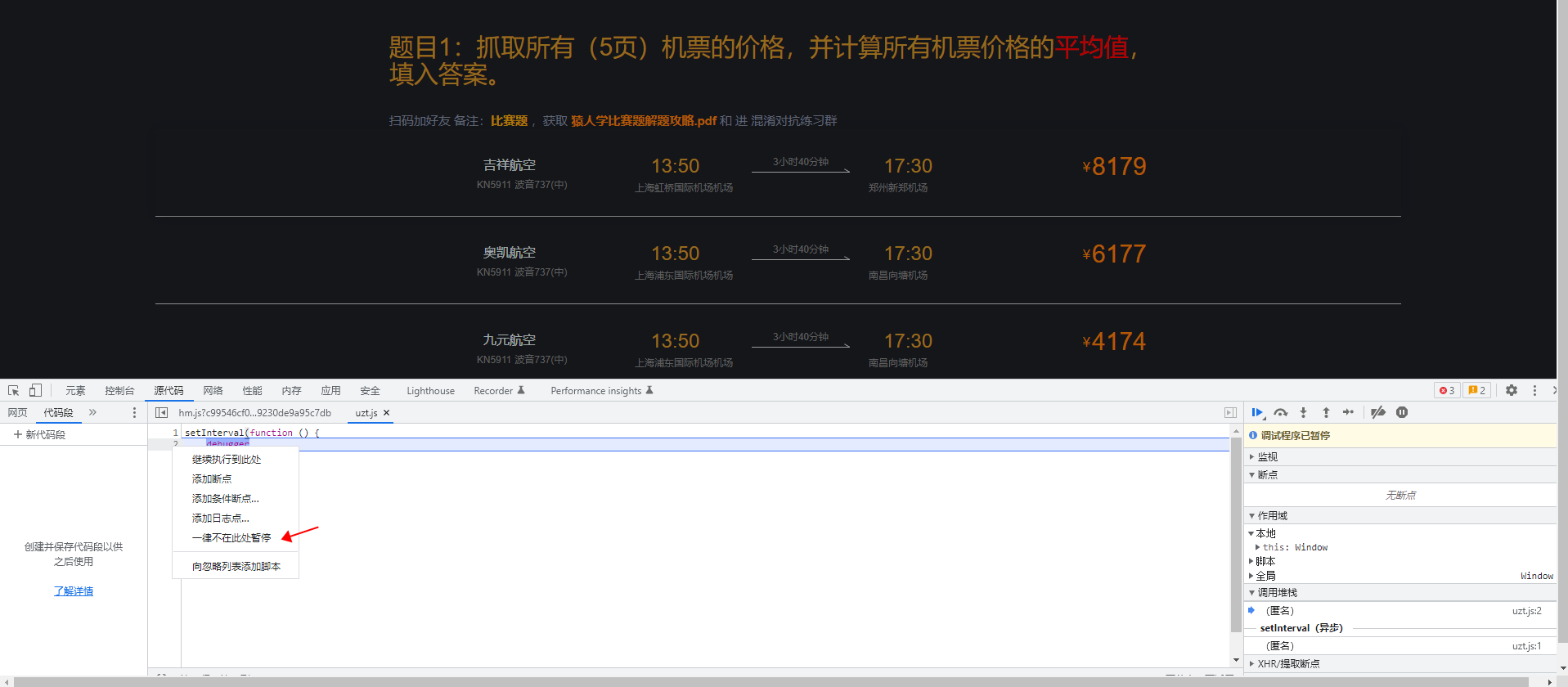This screenshot has width=1568, height=687.
Task: Expand the XHR/提取断点 section
Action: click(1400, 664)
